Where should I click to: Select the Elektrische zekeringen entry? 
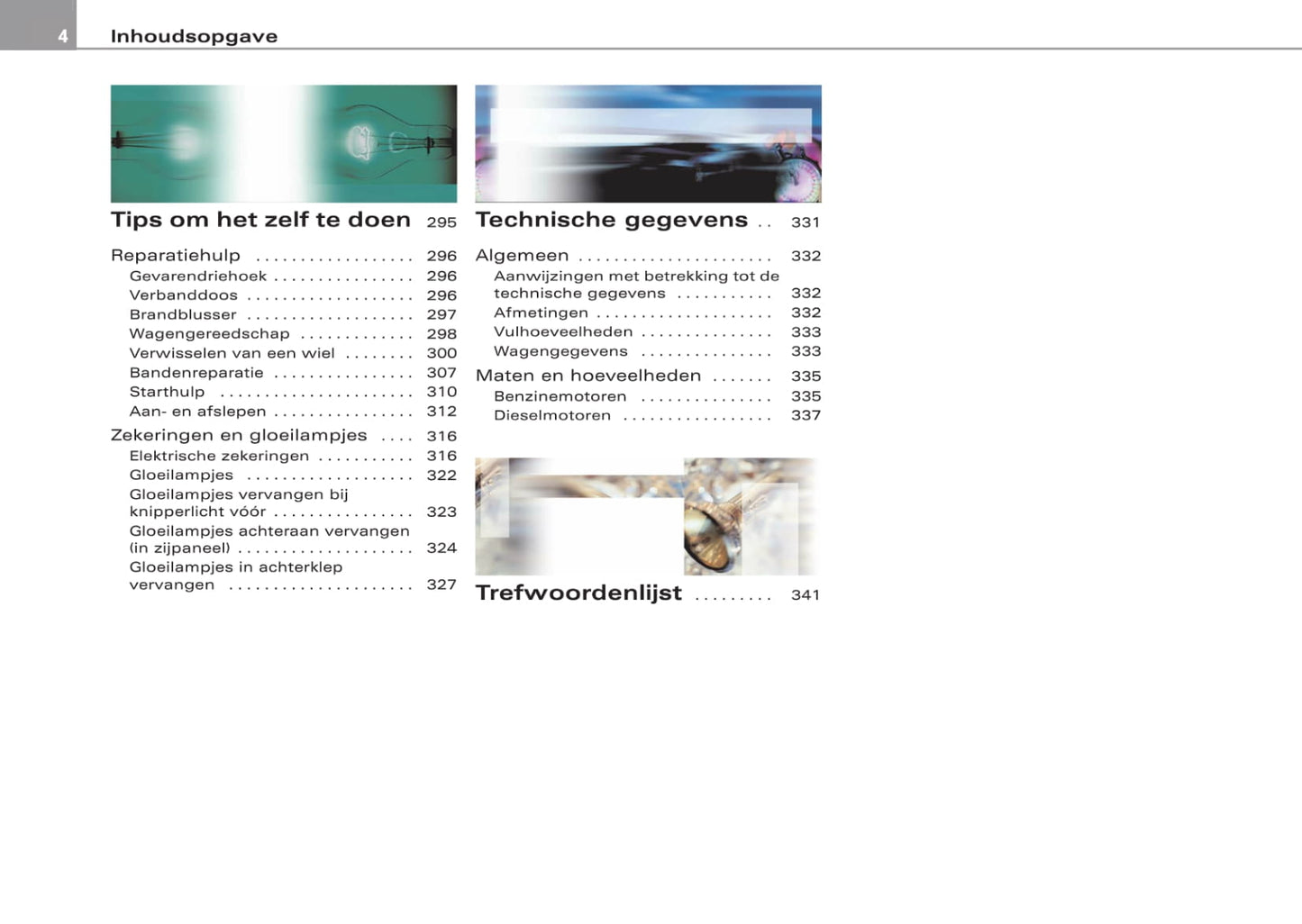219,457
